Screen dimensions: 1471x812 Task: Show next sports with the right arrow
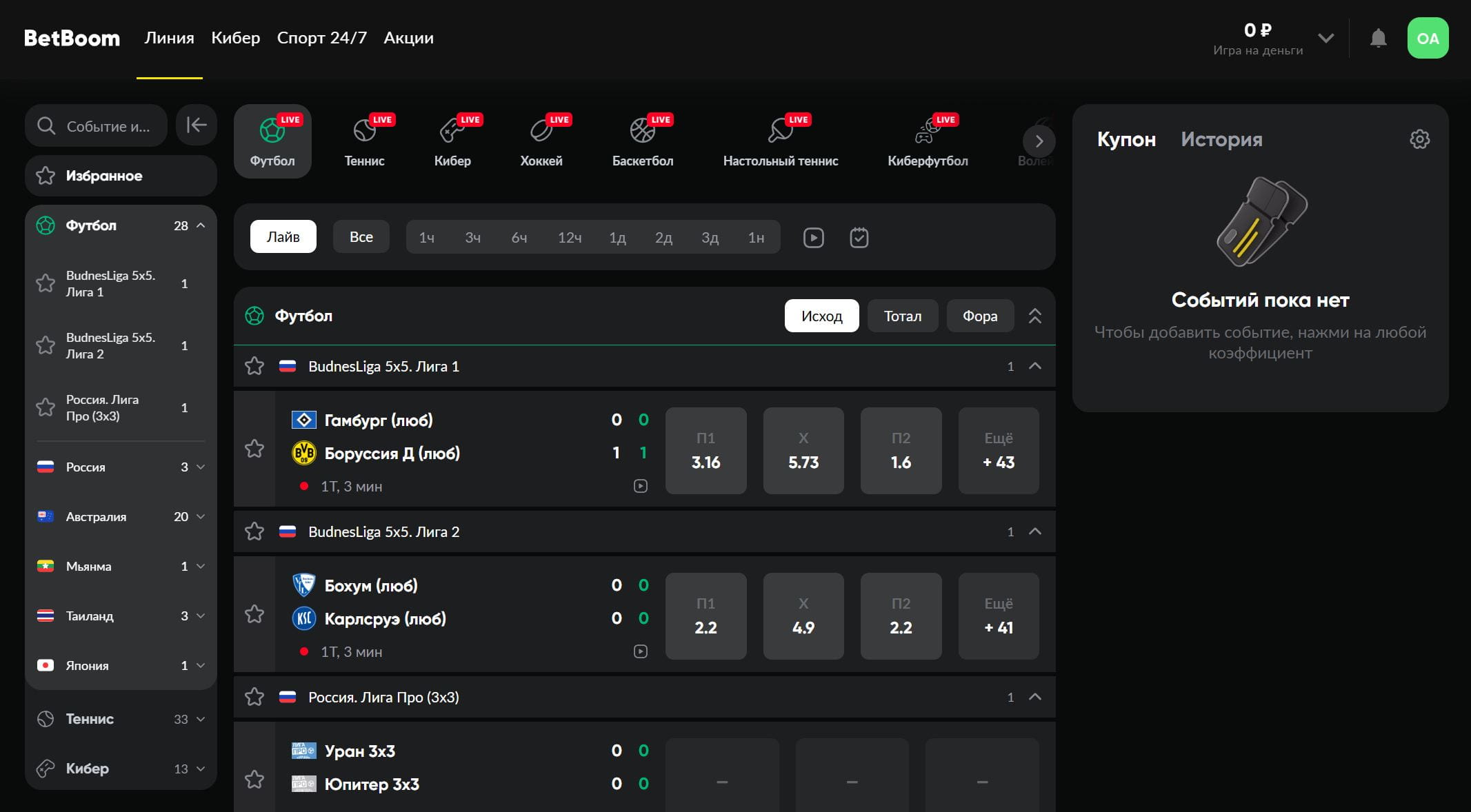tap(1039, 141)
